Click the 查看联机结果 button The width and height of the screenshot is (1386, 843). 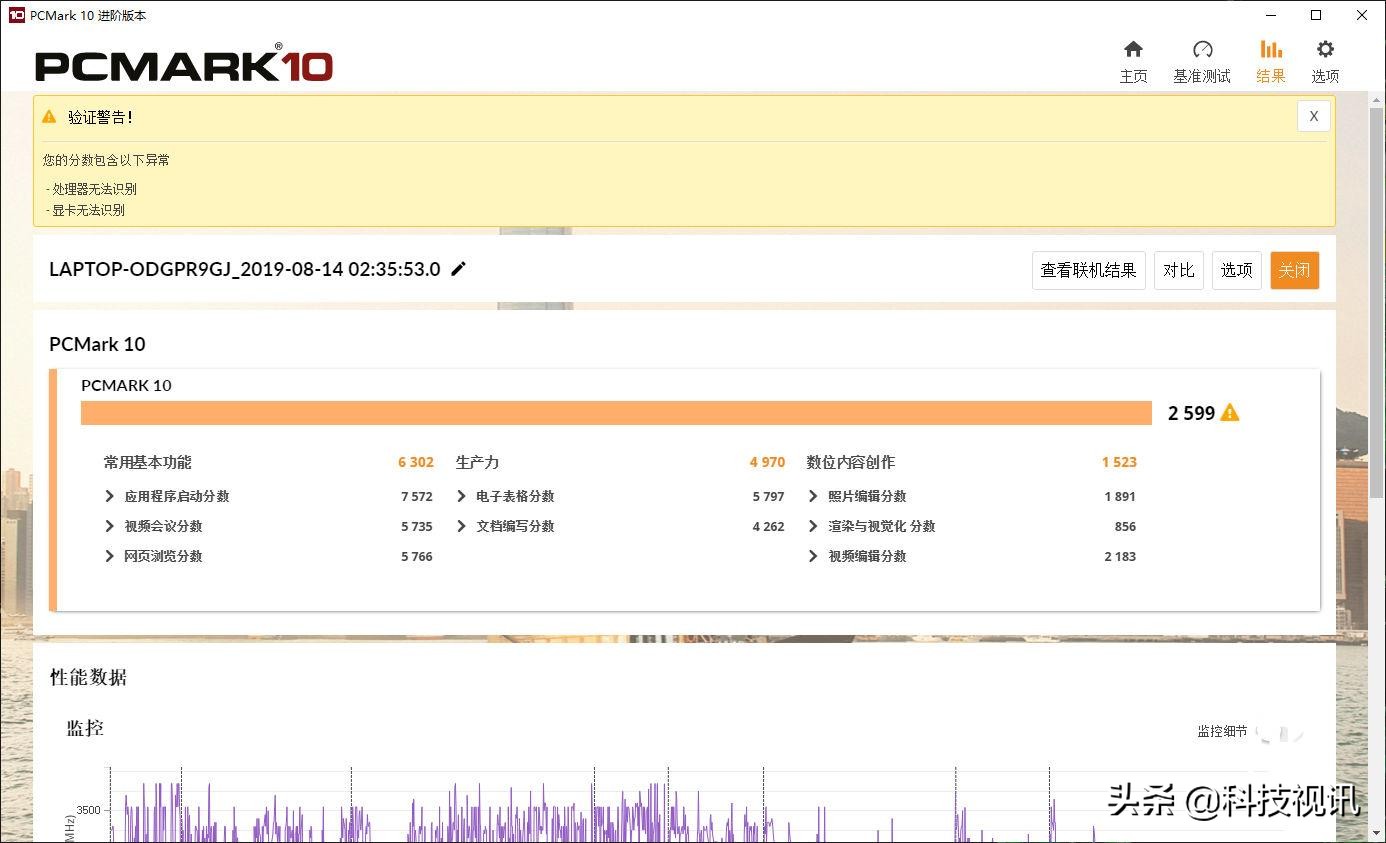[x=1088, y=270]
